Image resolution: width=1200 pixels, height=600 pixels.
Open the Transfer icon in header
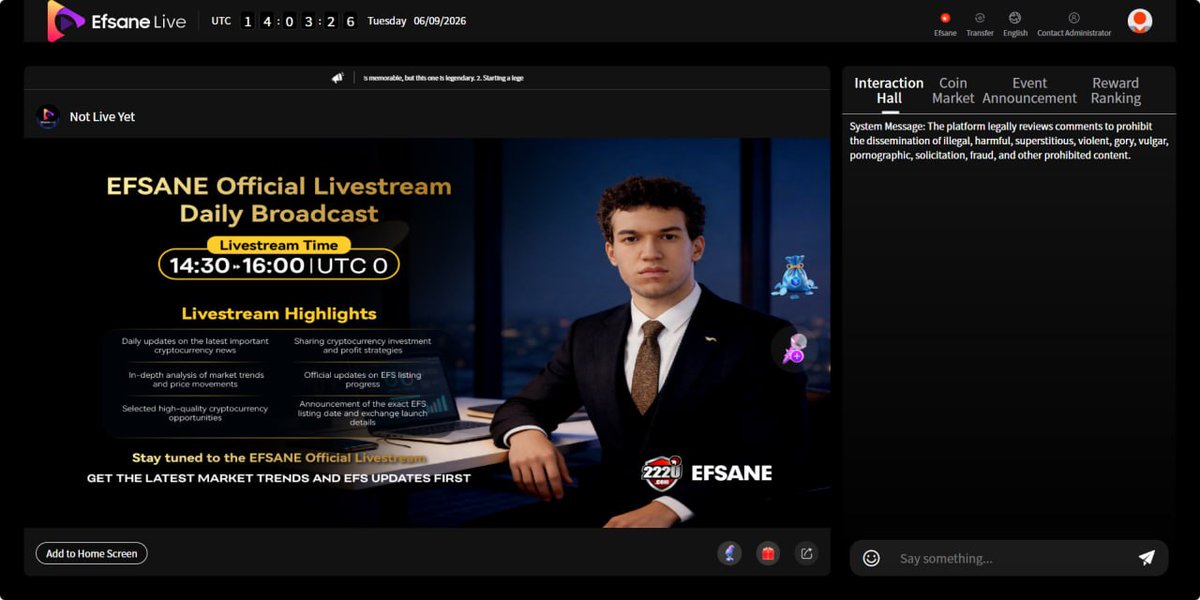980,17
